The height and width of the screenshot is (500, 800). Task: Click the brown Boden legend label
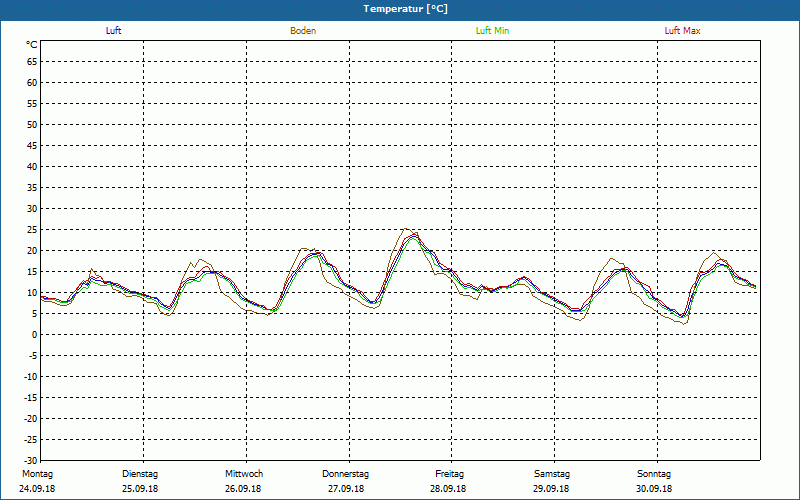tap(303, 31)
